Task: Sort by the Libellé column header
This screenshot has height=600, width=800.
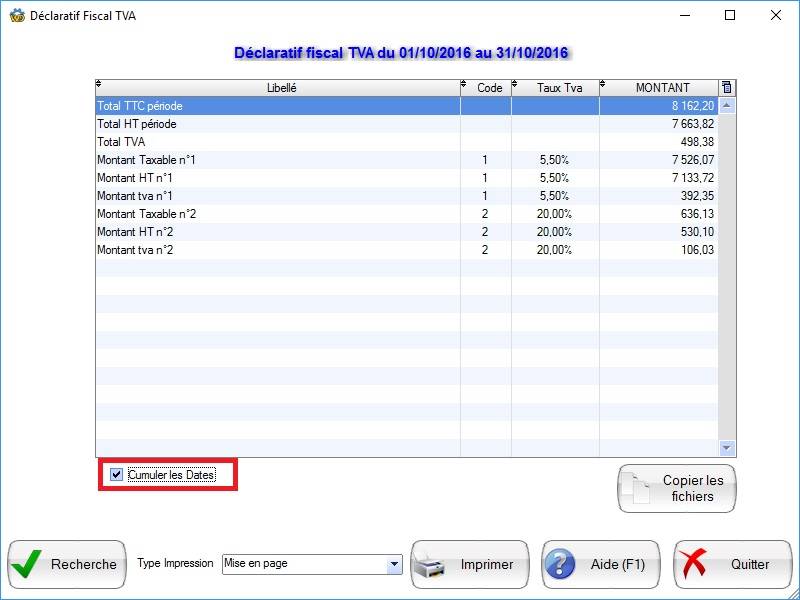Action: pyautogui.click(x=281, y=88)
